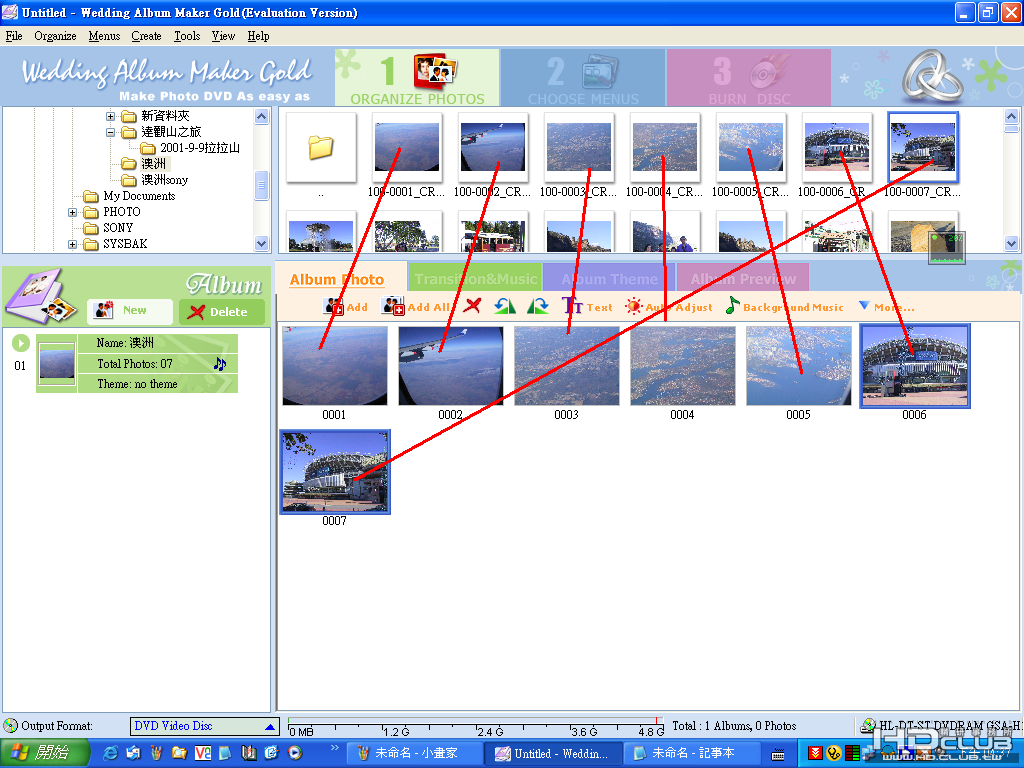Rotate photo left with green arrow icon
The image size is (1024, 768).
505,306
